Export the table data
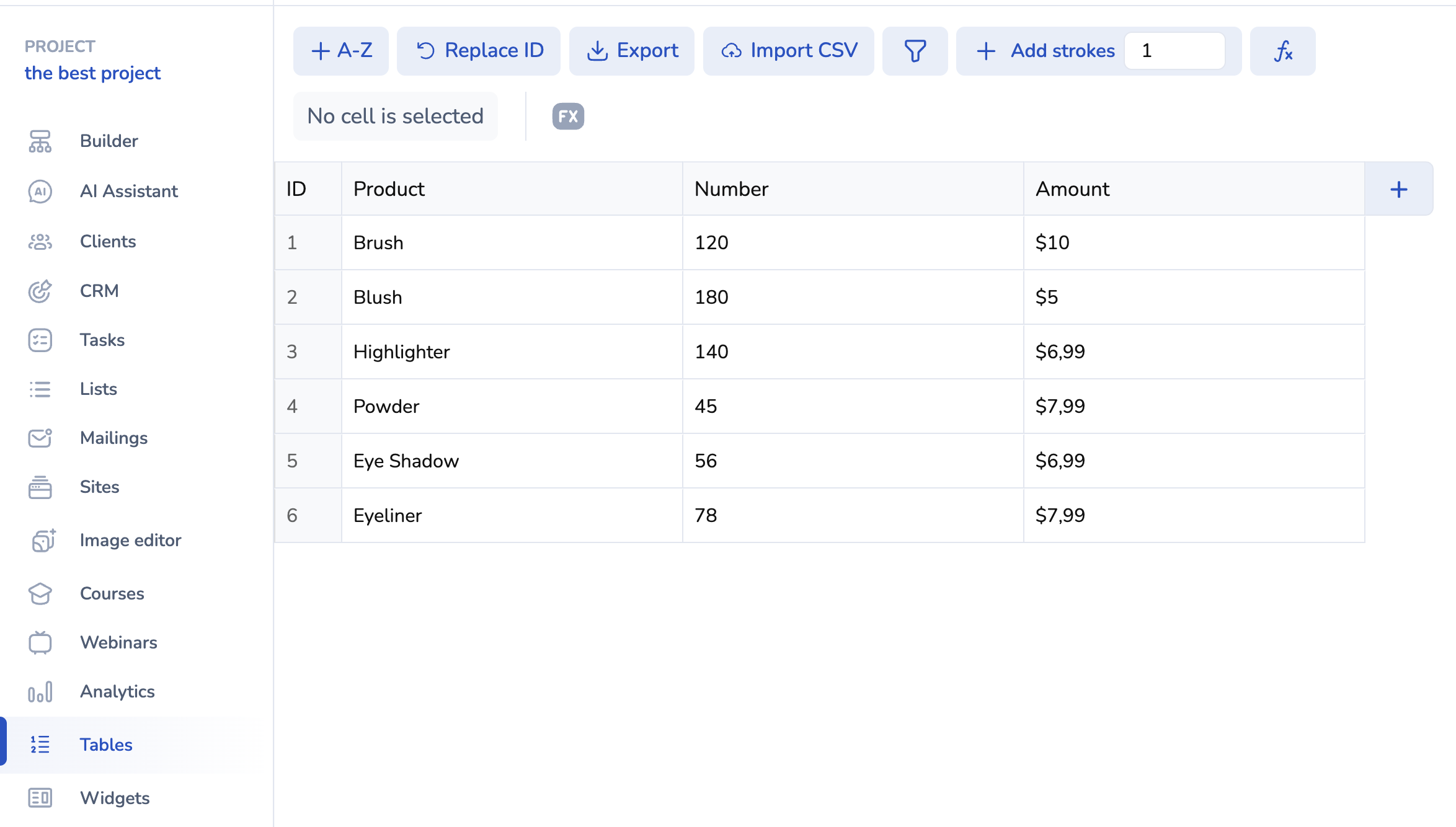The height and width of the screenshot is (827, 1456). pyautogui.click(x=632, y=51)
